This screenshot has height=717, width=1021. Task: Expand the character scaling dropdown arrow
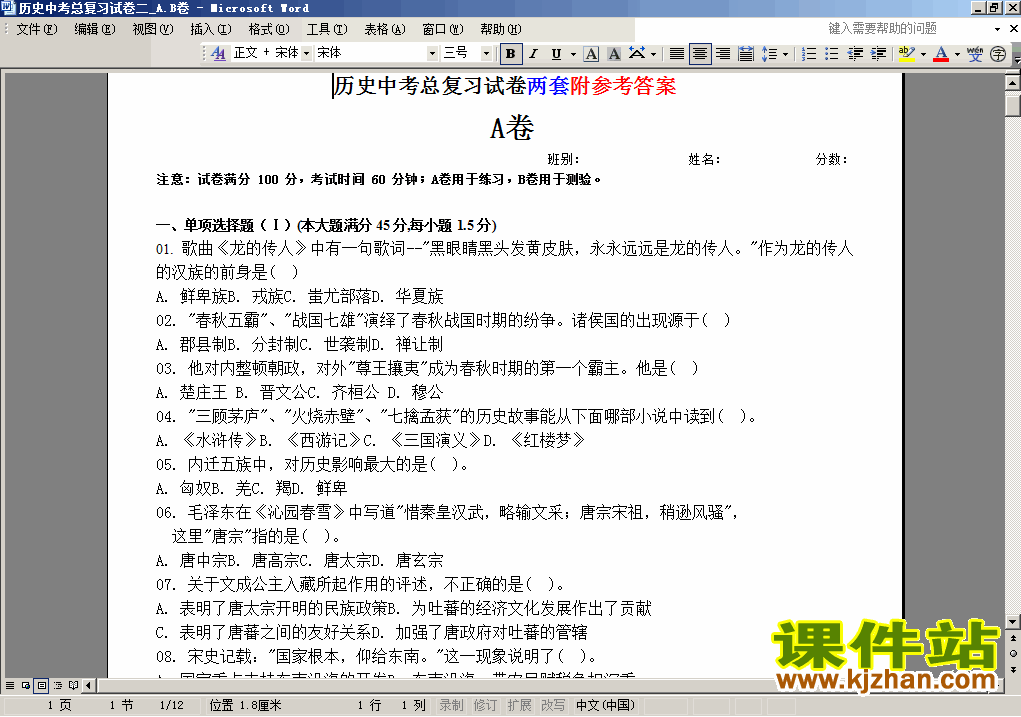654,54
